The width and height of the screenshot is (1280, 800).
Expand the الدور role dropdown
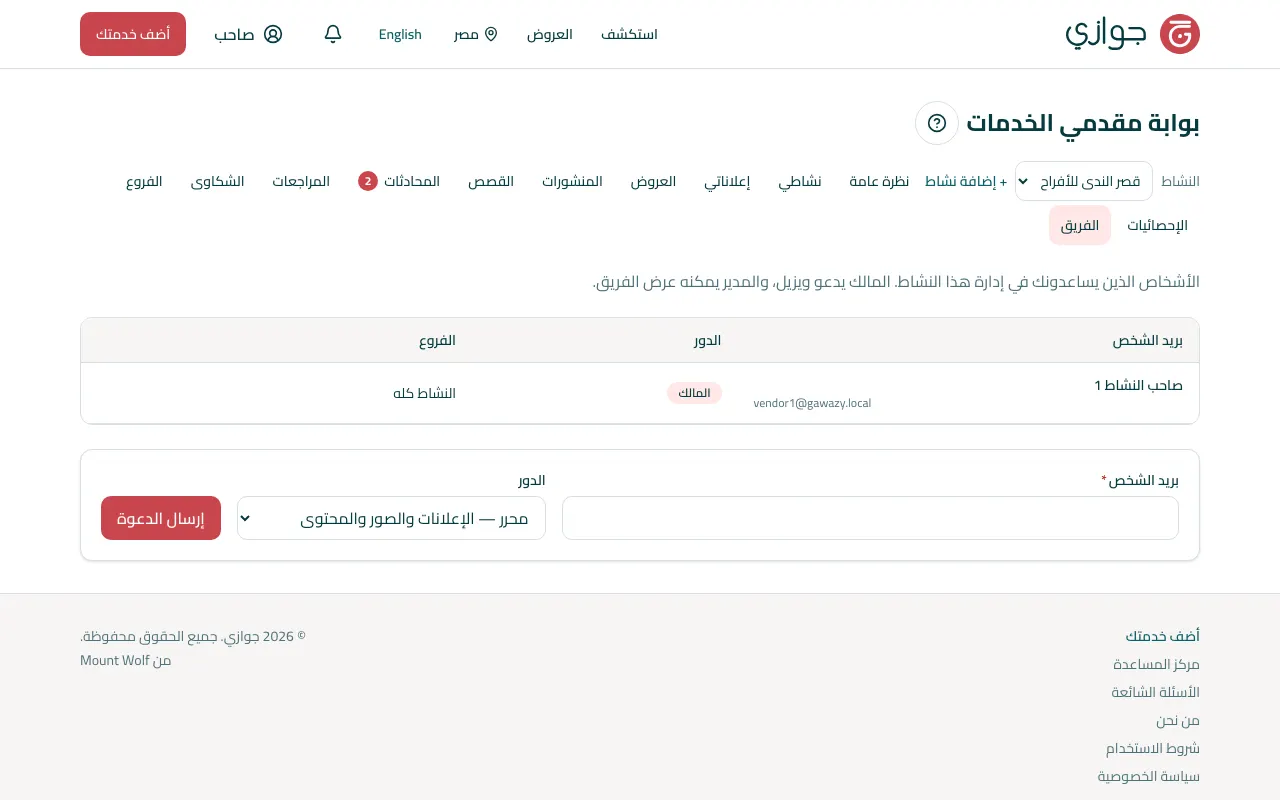pos(391,518)
